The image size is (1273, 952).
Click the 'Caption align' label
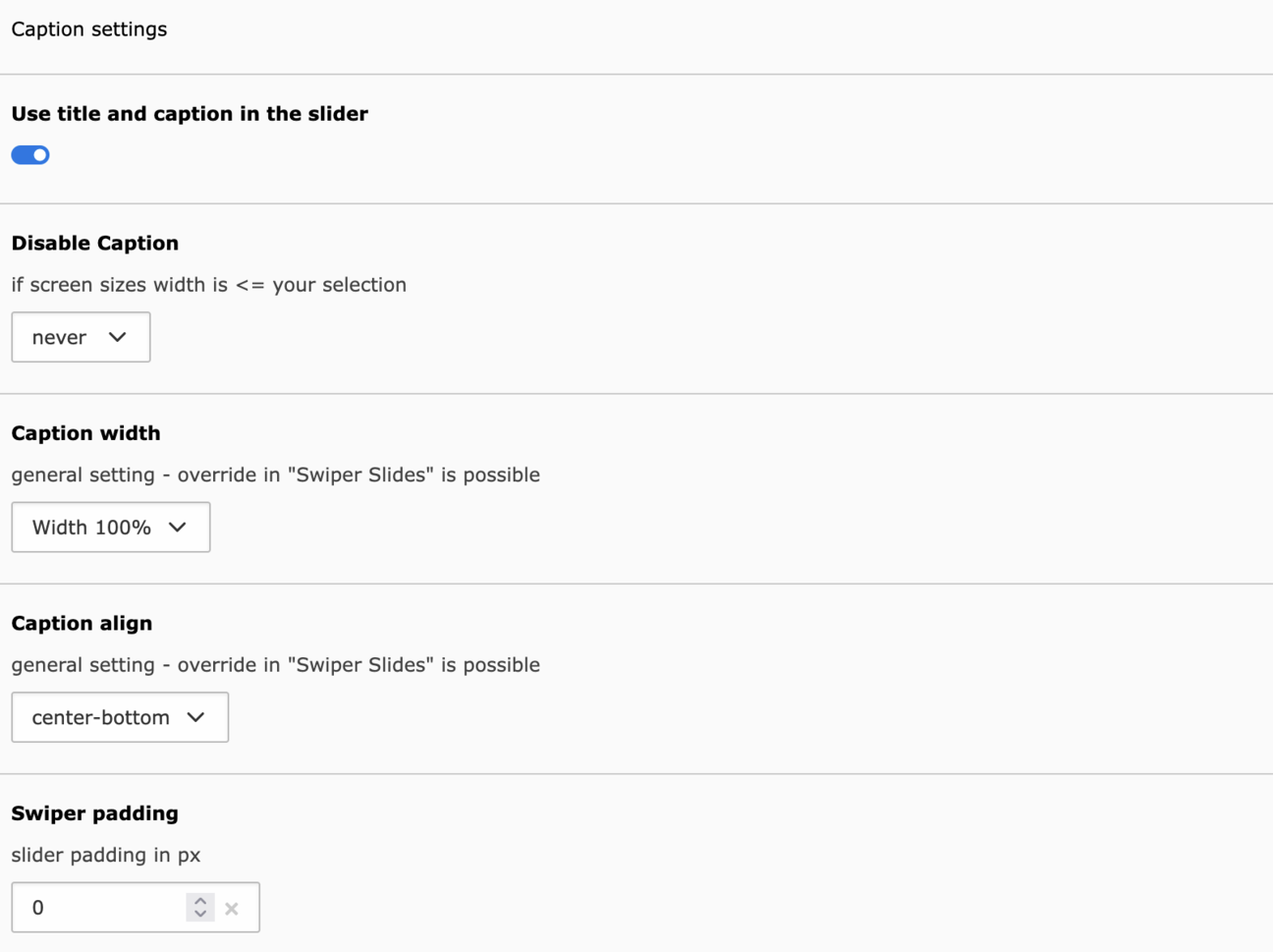[x=82, y=624]
